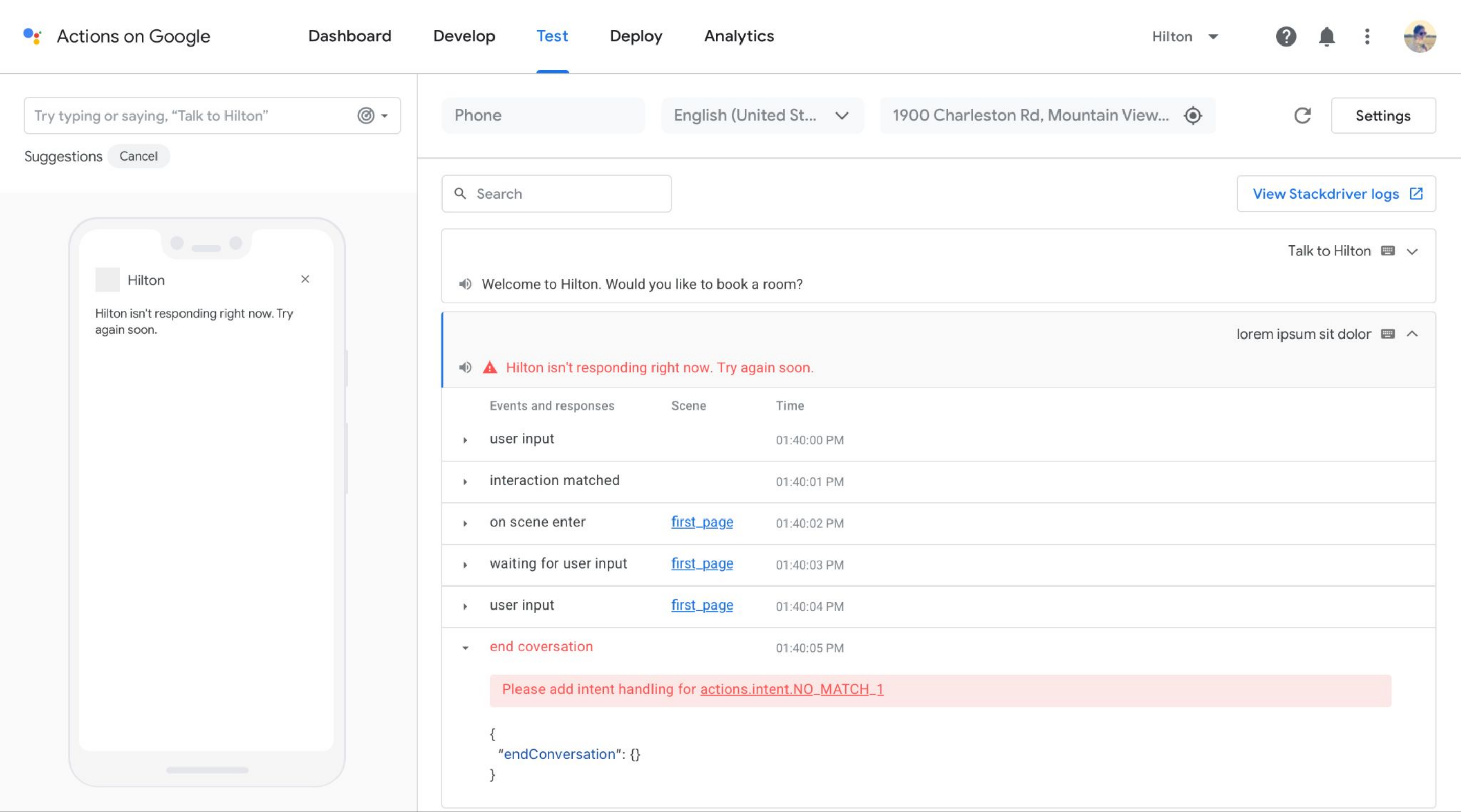The image size is (1461, 812).
Task: Click the endConversation JSON key
Action: (x=560, y=754)
